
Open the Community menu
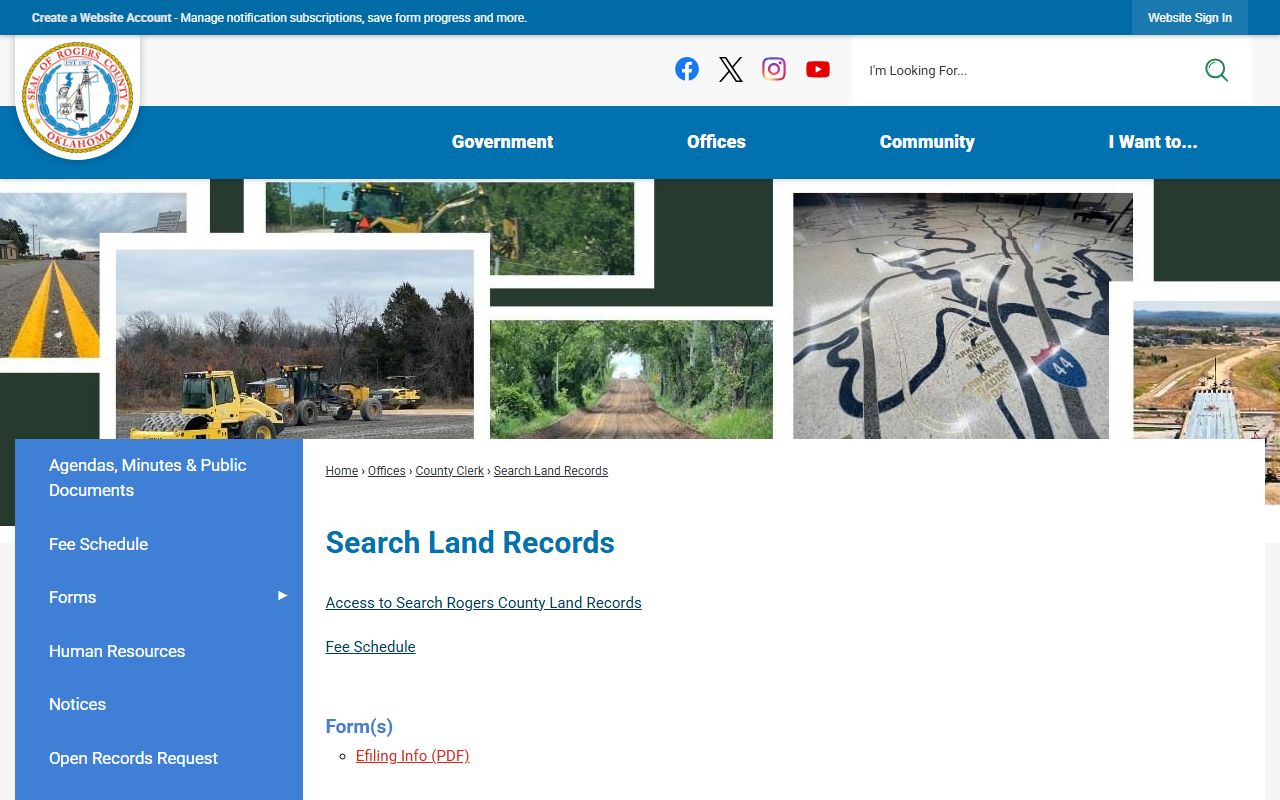tap(927, 142)
